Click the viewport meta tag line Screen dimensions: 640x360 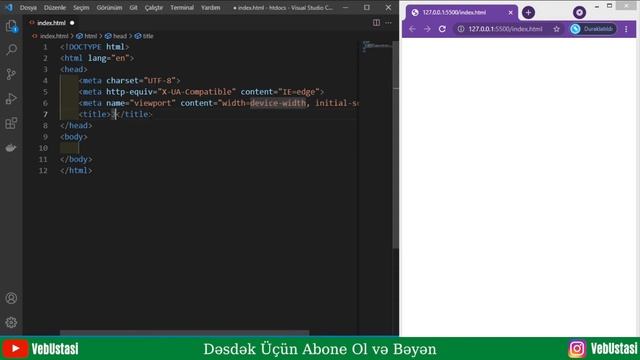coord(218,103)
